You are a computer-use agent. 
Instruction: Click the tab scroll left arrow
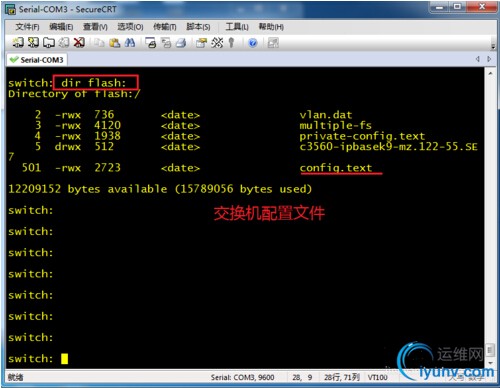[478, 59]
